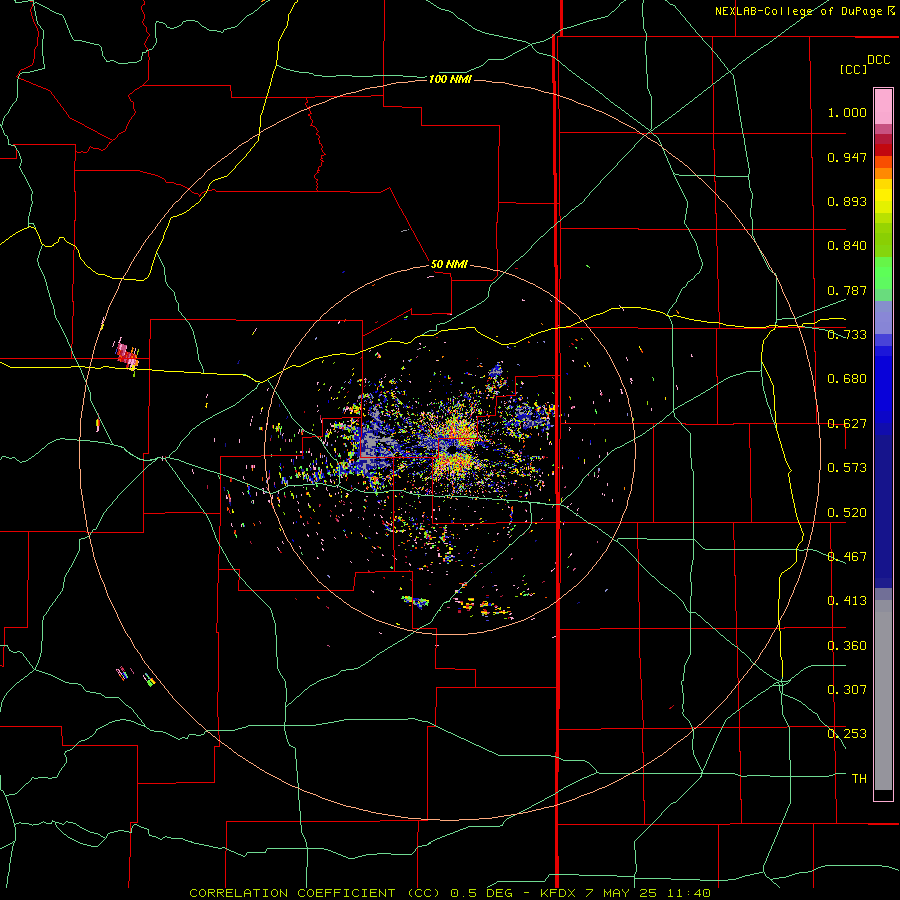
Task: Click the blue-green echo cluster south near 50 NMI ring
Action: [x=416, y=602]
